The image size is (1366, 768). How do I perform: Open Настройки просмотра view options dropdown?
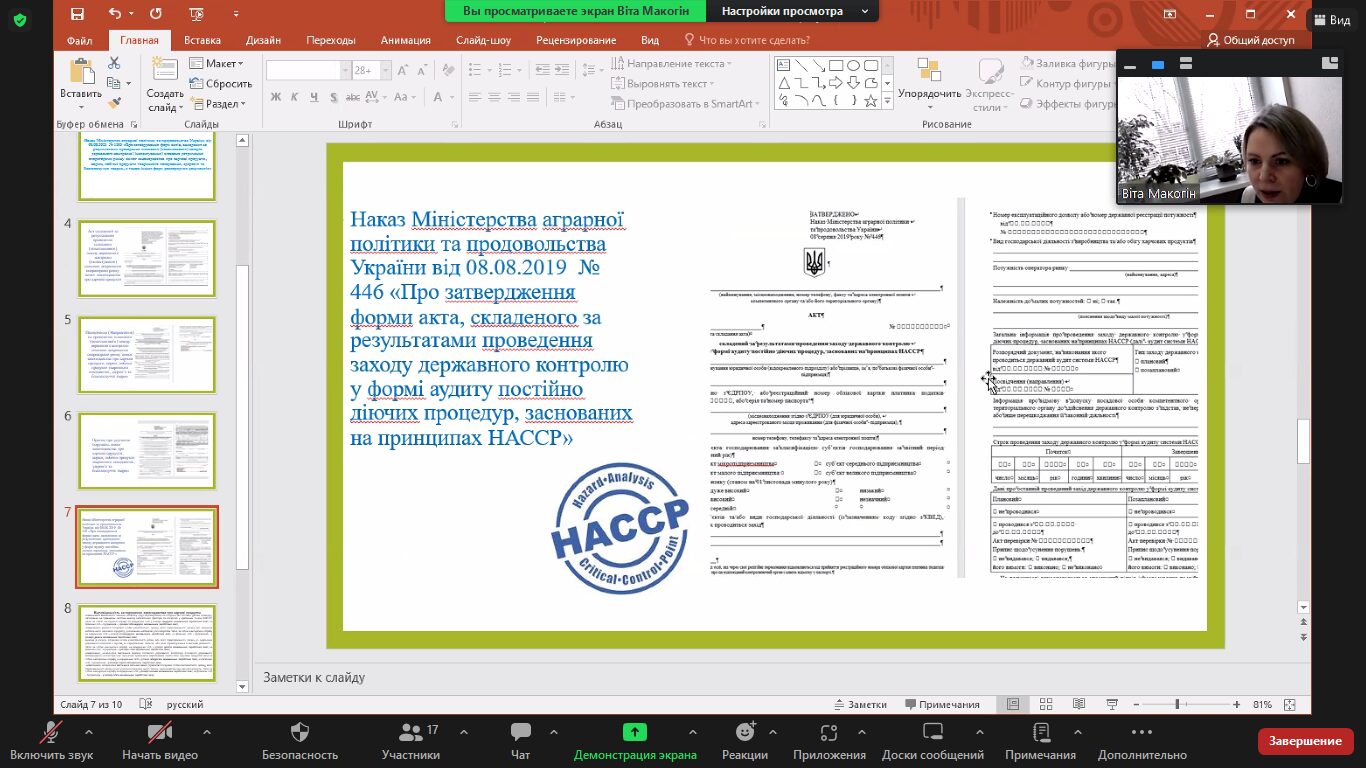(x=793, y=11)
